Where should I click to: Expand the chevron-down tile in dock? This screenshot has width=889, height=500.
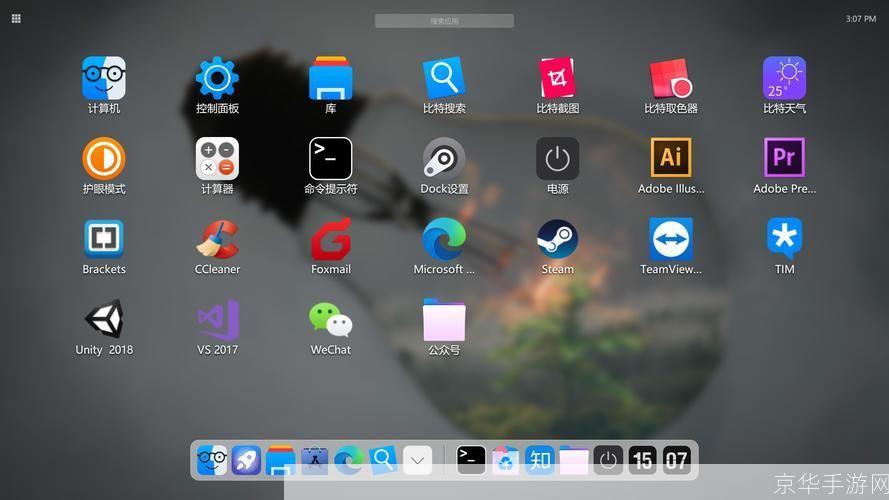tap(417, 460)
